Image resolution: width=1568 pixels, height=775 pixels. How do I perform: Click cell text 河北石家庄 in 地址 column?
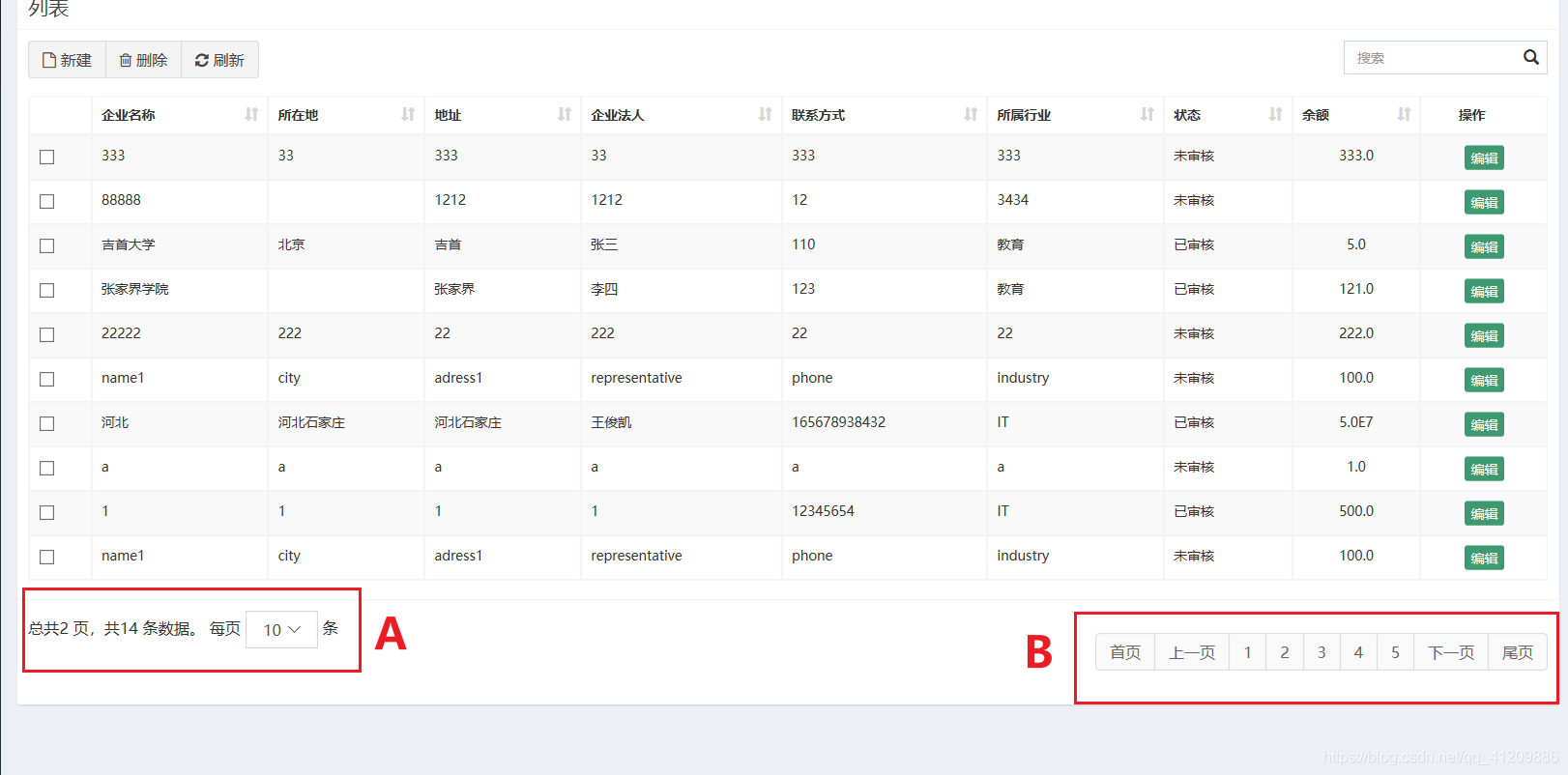pos(468,422)
